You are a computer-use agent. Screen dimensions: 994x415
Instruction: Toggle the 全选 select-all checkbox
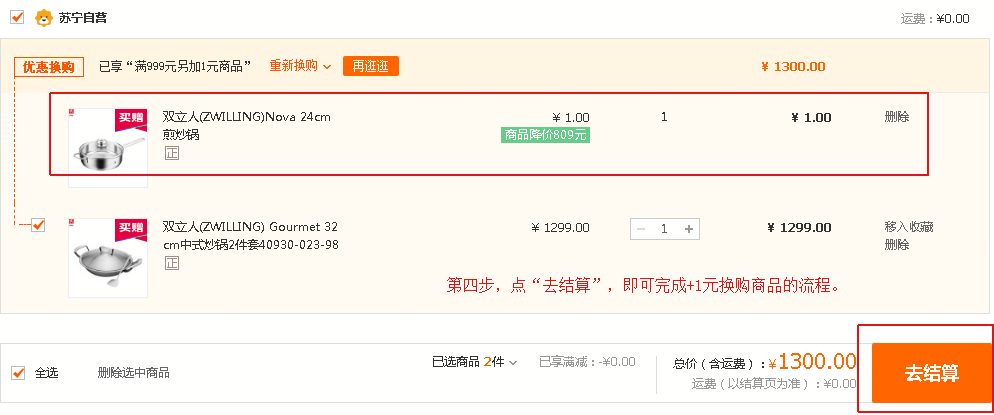point(18,373)
